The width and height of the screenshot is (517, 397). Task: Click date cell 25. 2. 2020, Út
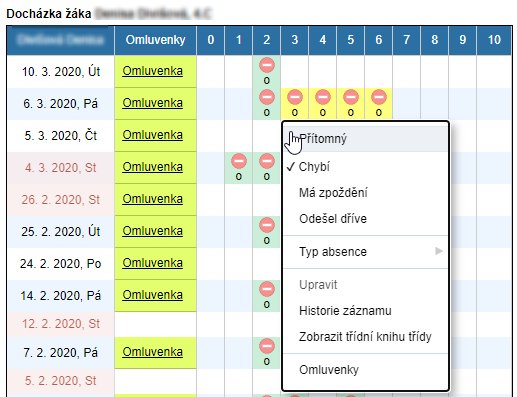[61, 232]
